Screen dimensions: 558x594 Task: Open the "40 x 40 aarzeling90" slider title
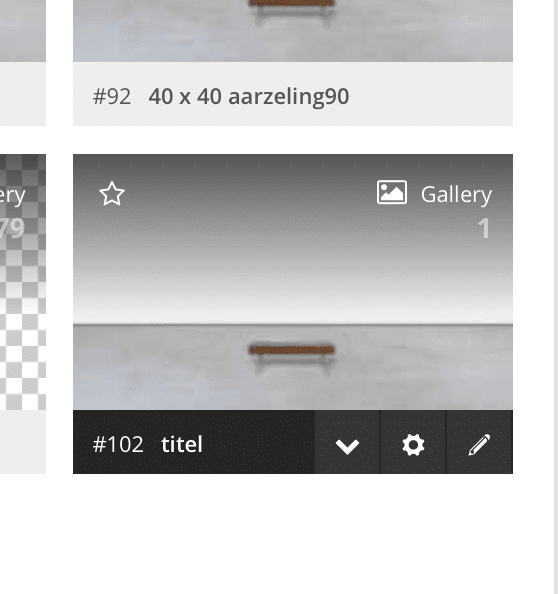pyautogui.click(x=249, y=96)
